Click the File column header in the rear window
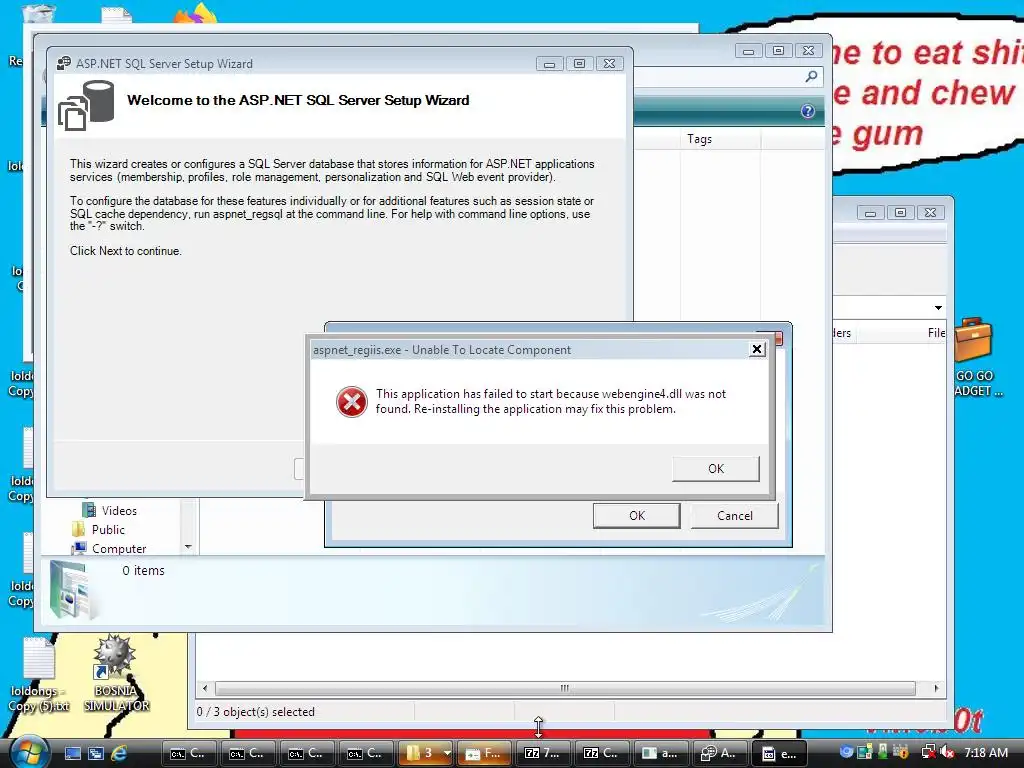Screen dimensions: 1024x768 [936, 333]
